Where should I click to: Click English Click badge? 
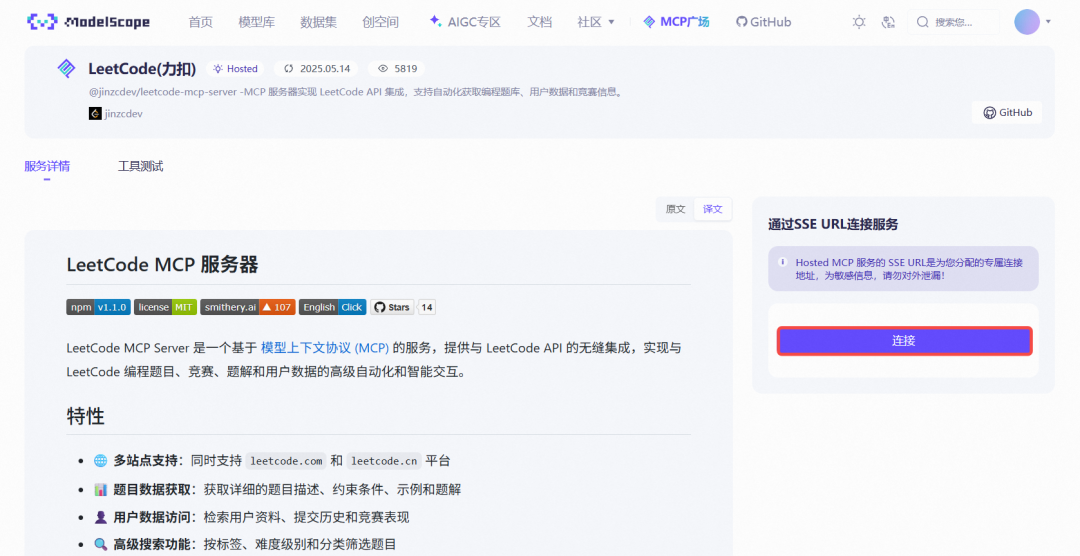333,307
